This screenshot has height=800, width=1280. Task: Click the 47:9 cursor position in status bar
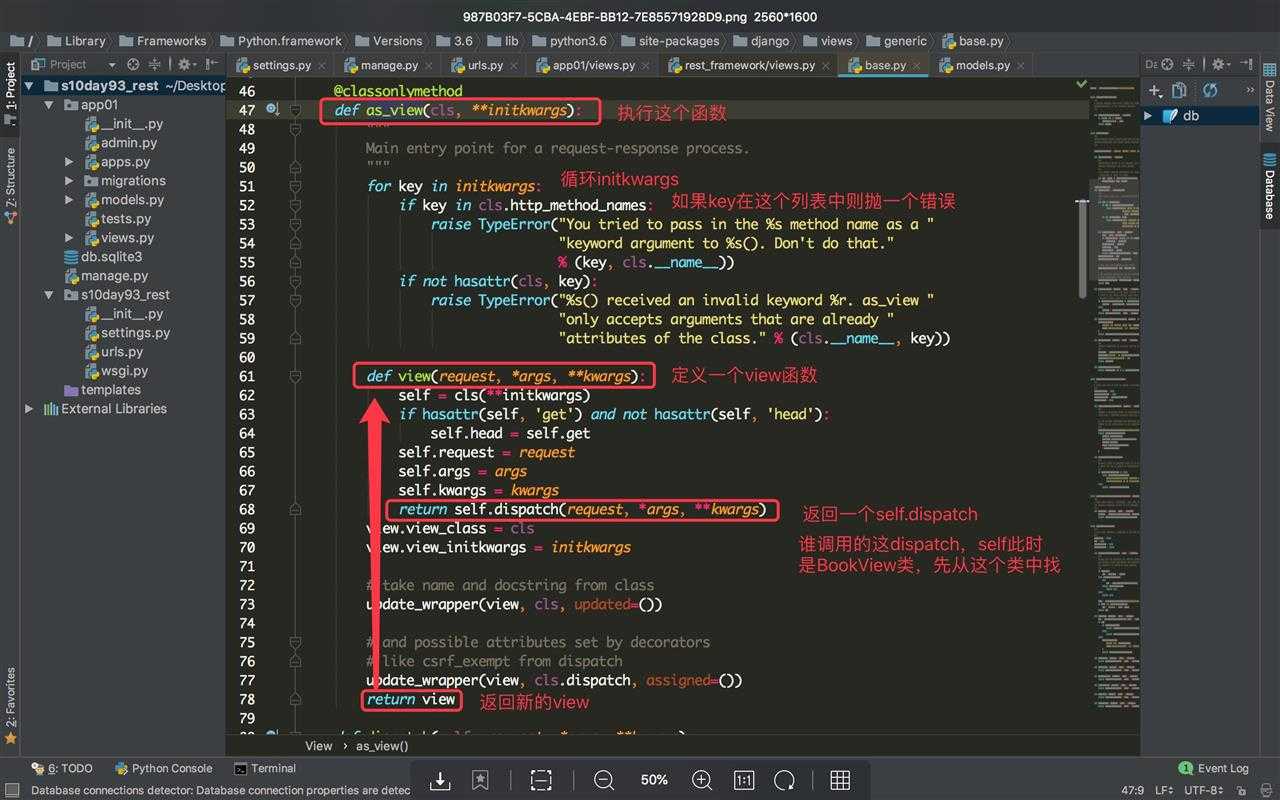(x=1133, y=791)
